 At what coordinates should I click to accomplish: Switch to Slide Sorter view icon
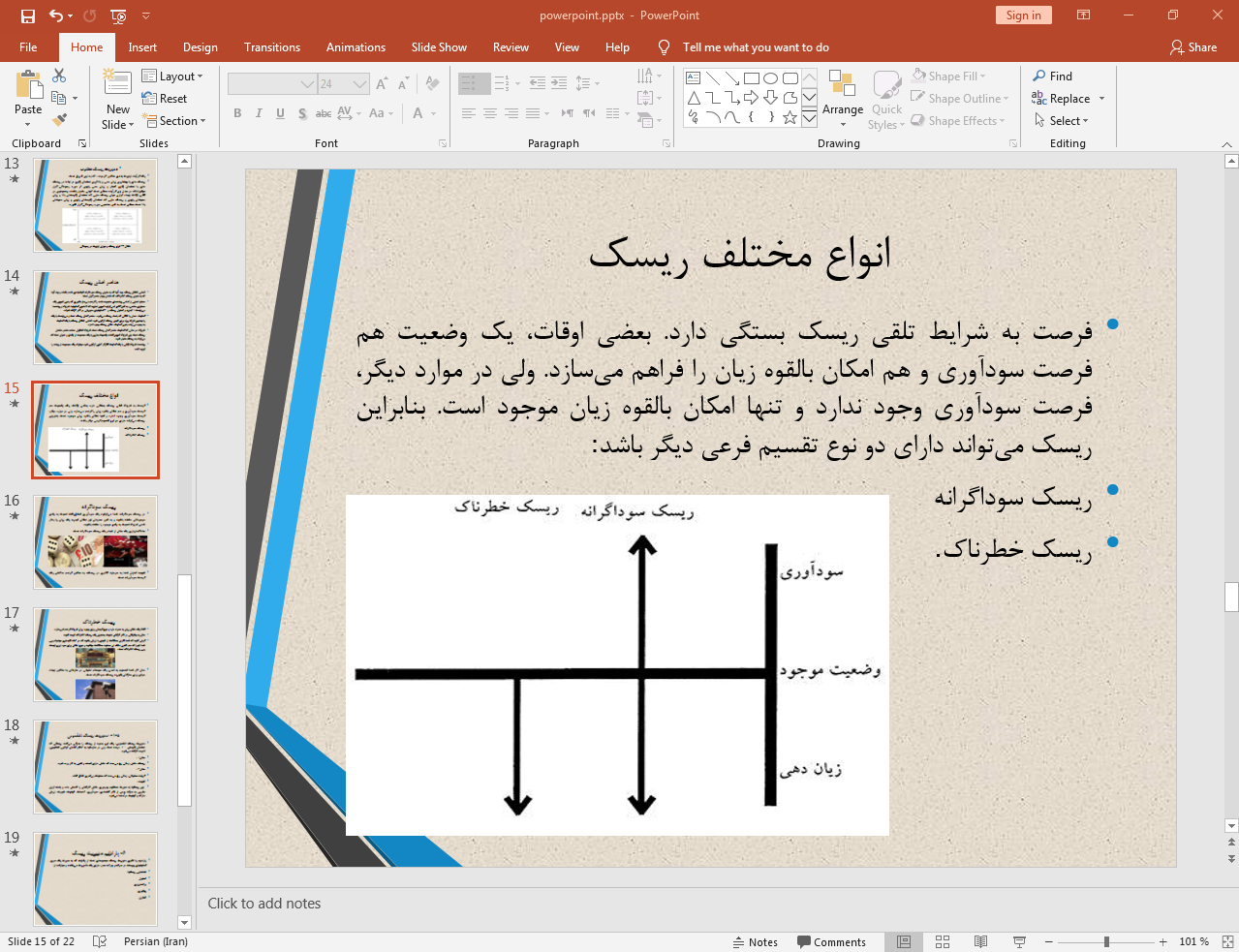pyautogui.click(x=943, y=941)
